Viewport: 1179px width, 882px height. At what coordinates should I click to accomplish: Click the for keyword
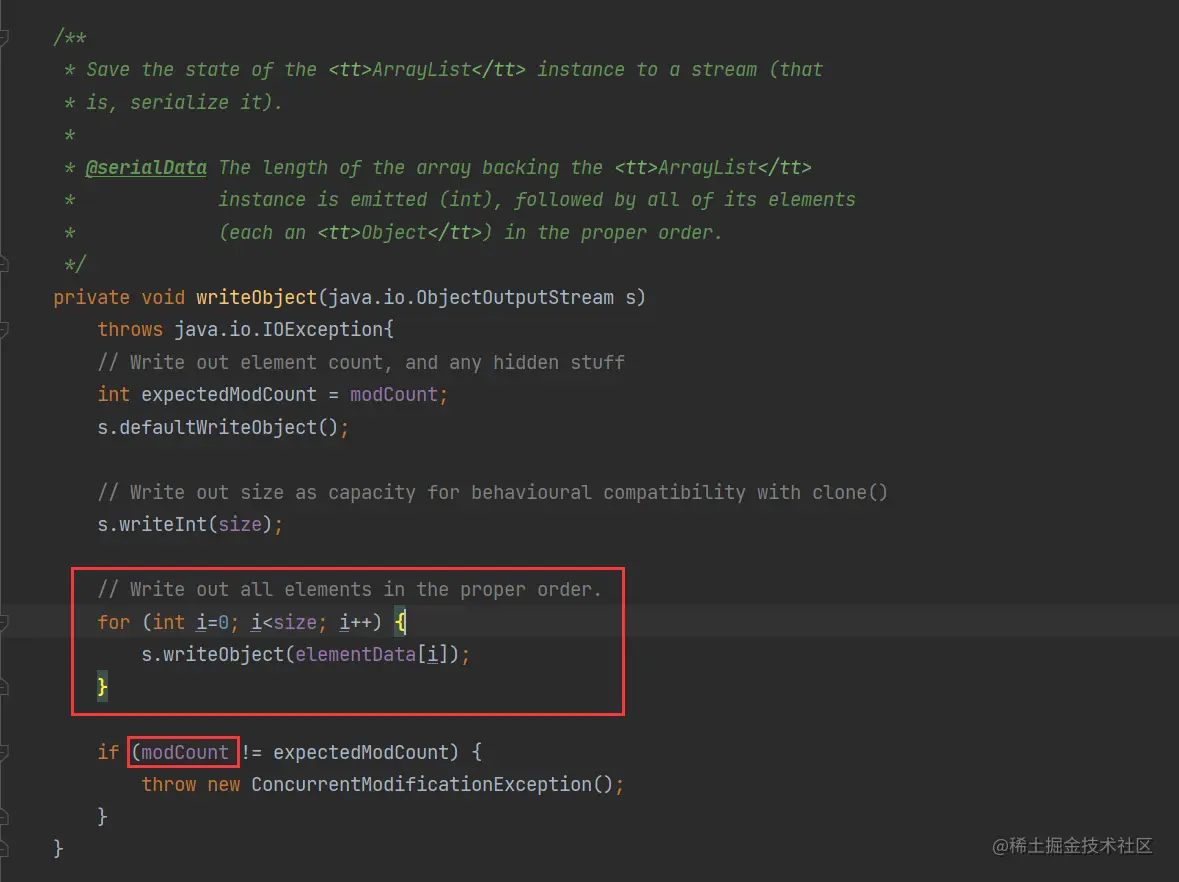point(114,622)
